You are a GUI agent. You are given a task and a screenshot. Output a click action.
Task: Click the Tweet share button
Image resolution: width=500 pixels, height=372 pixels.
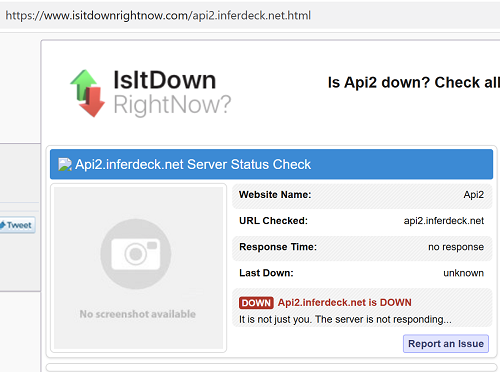[17, 225]
